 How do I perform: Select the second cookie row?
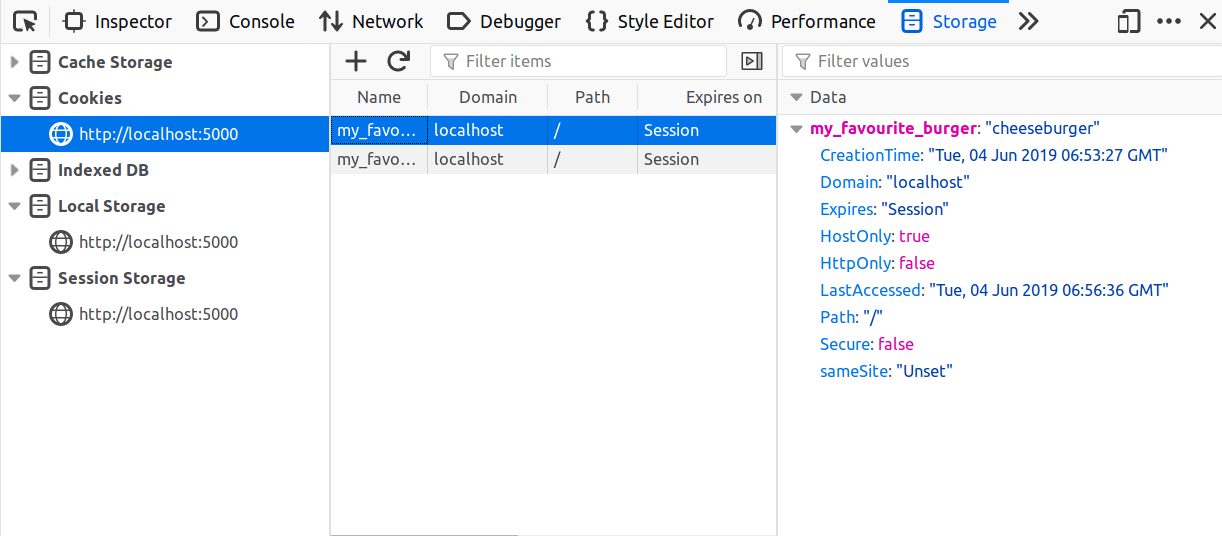[553, 159]
